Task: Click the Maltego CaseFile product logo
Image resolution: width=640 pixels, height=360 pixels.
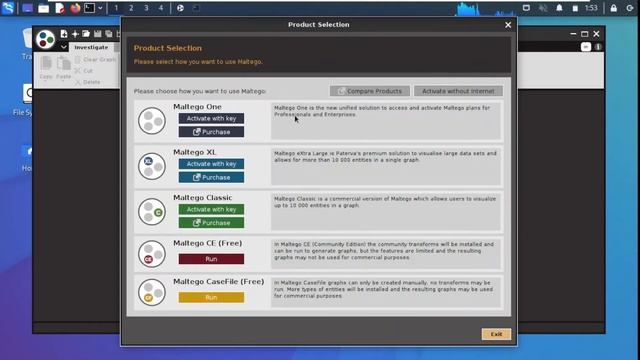Action: point(152,292)
